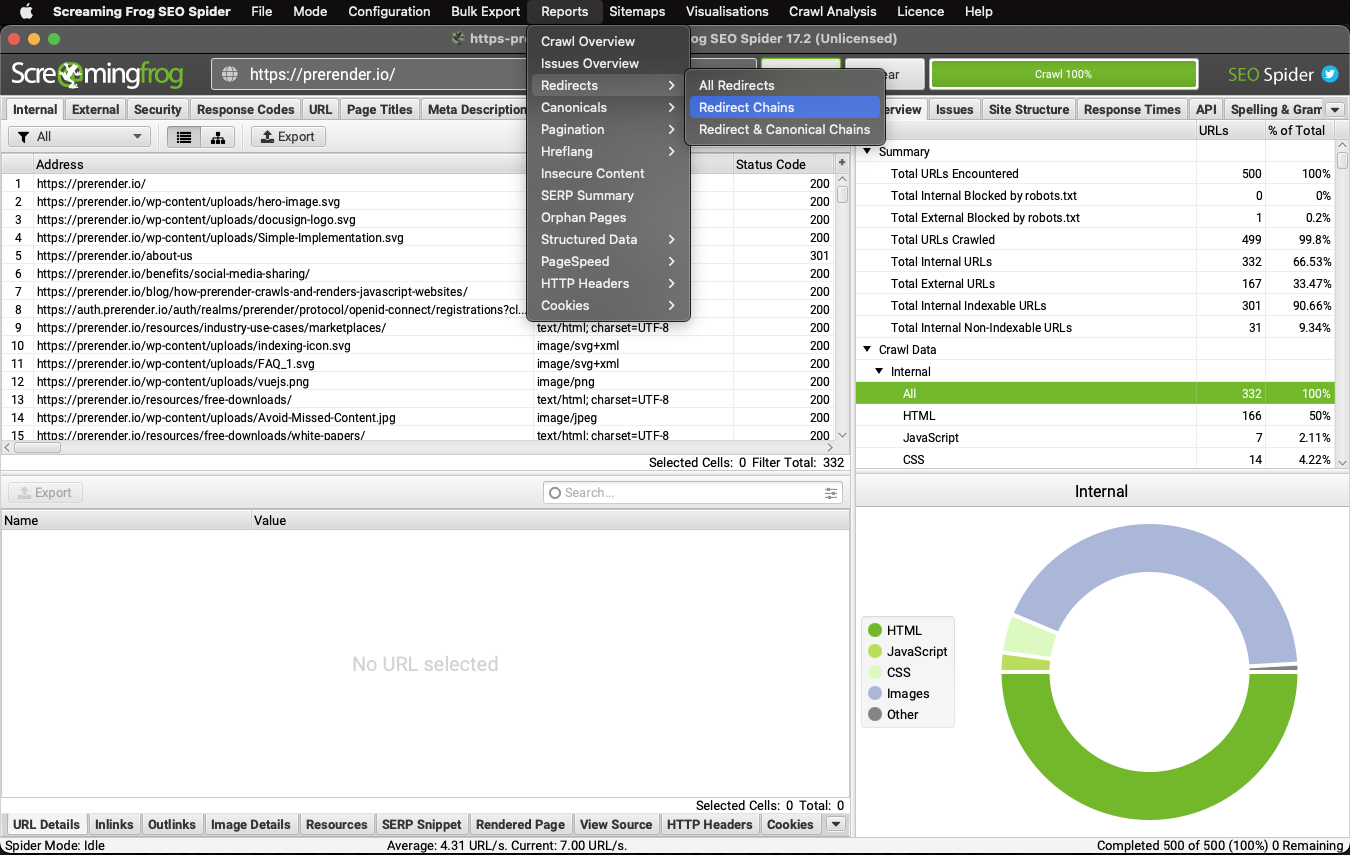This screenshot has width=1350, height=855.
Task: Open the All filter dropdown
Action: [x=79, y=137]
